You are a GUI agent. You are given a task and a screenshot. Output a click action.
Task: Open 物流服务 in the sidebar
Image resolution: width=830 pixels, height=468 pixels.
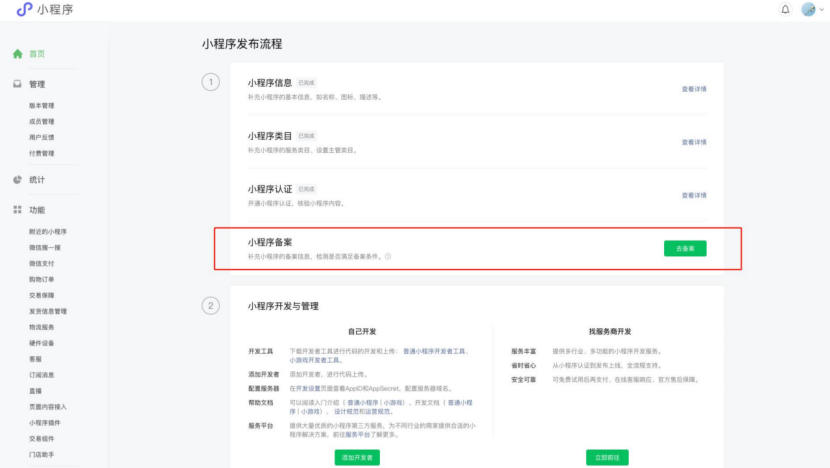tap(42, 327)
